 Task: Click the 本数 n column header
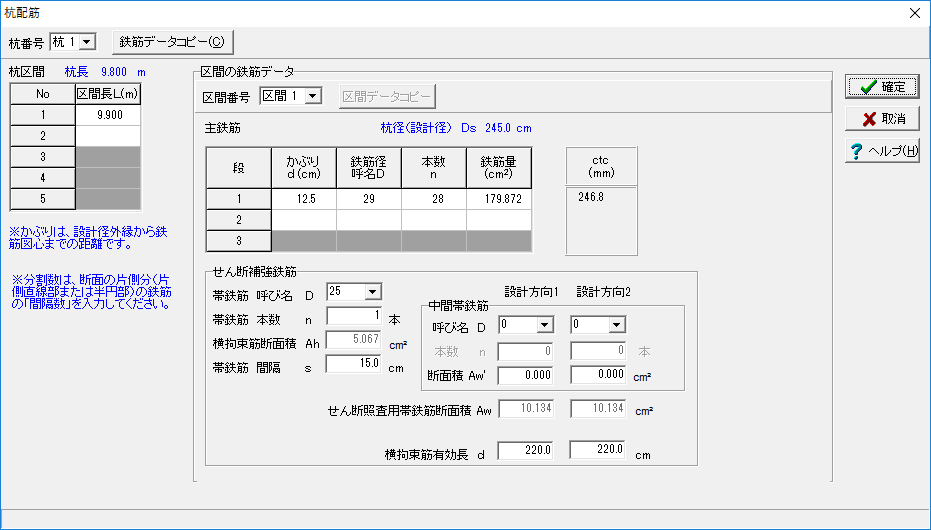click(x=434, y=168)
